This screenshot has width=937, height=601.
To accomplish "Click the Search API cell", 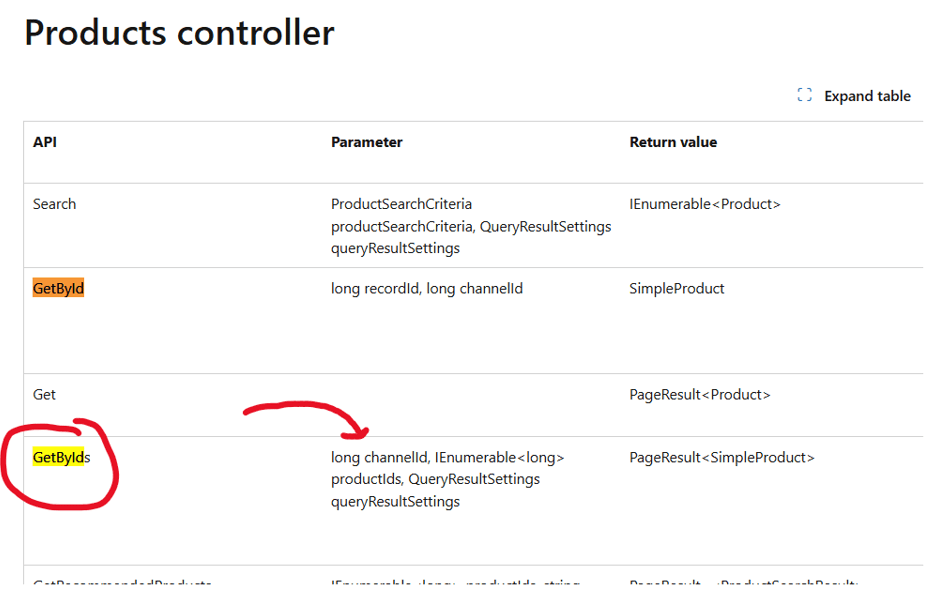I will coord(54,204).
